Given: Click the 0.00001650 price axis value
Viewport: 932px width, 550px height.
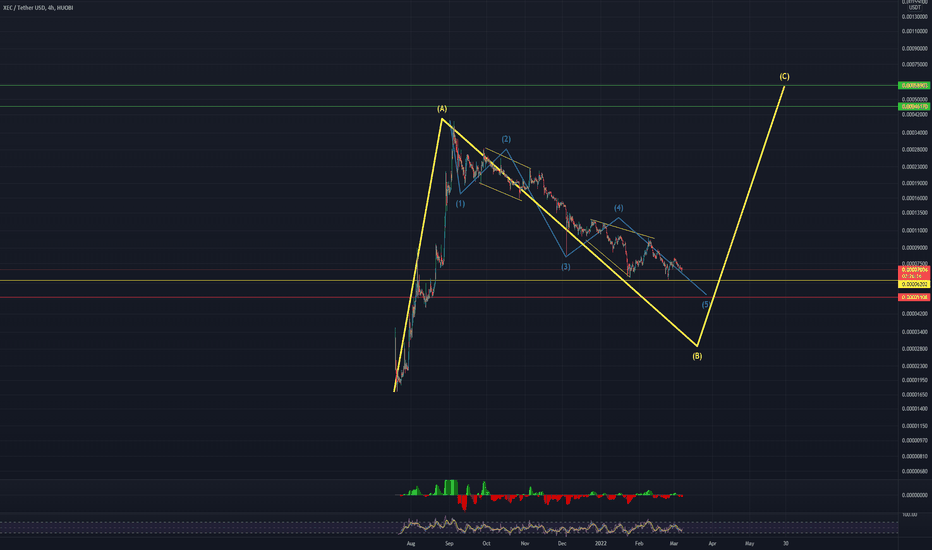Looking at the screenshot, I should (x=914, y=394).
